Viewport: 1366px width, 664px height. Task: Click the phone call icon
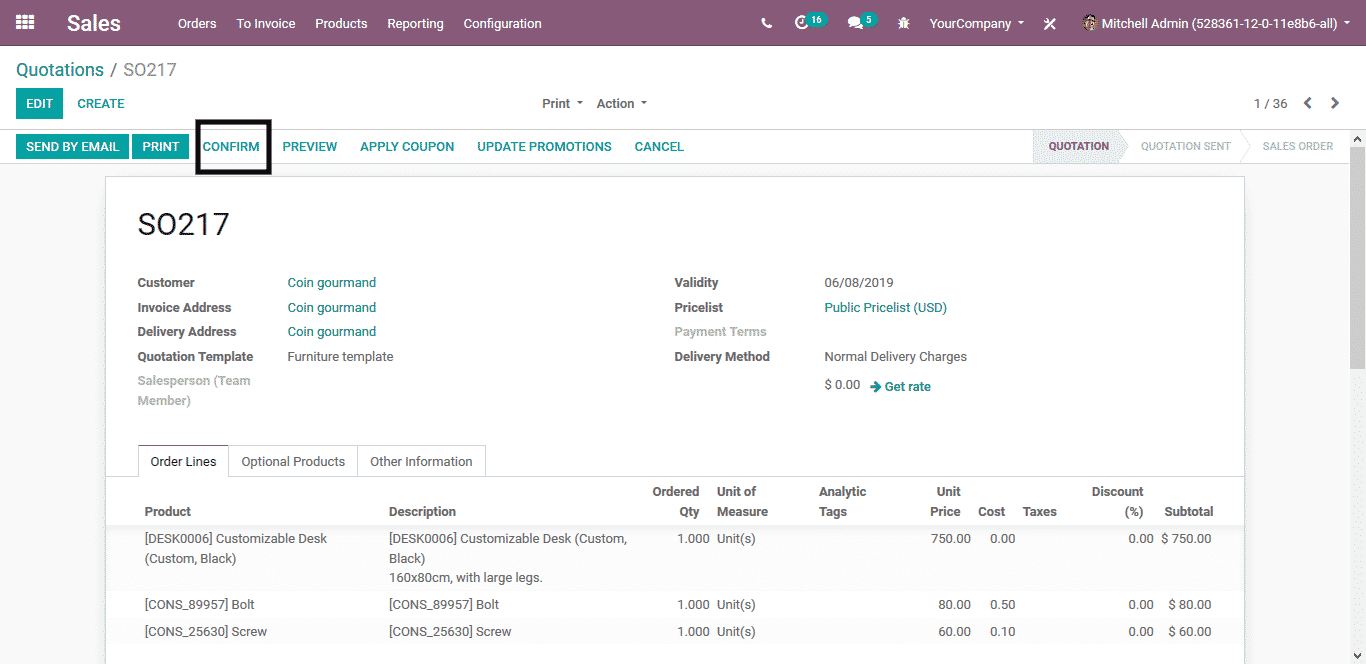766,23
